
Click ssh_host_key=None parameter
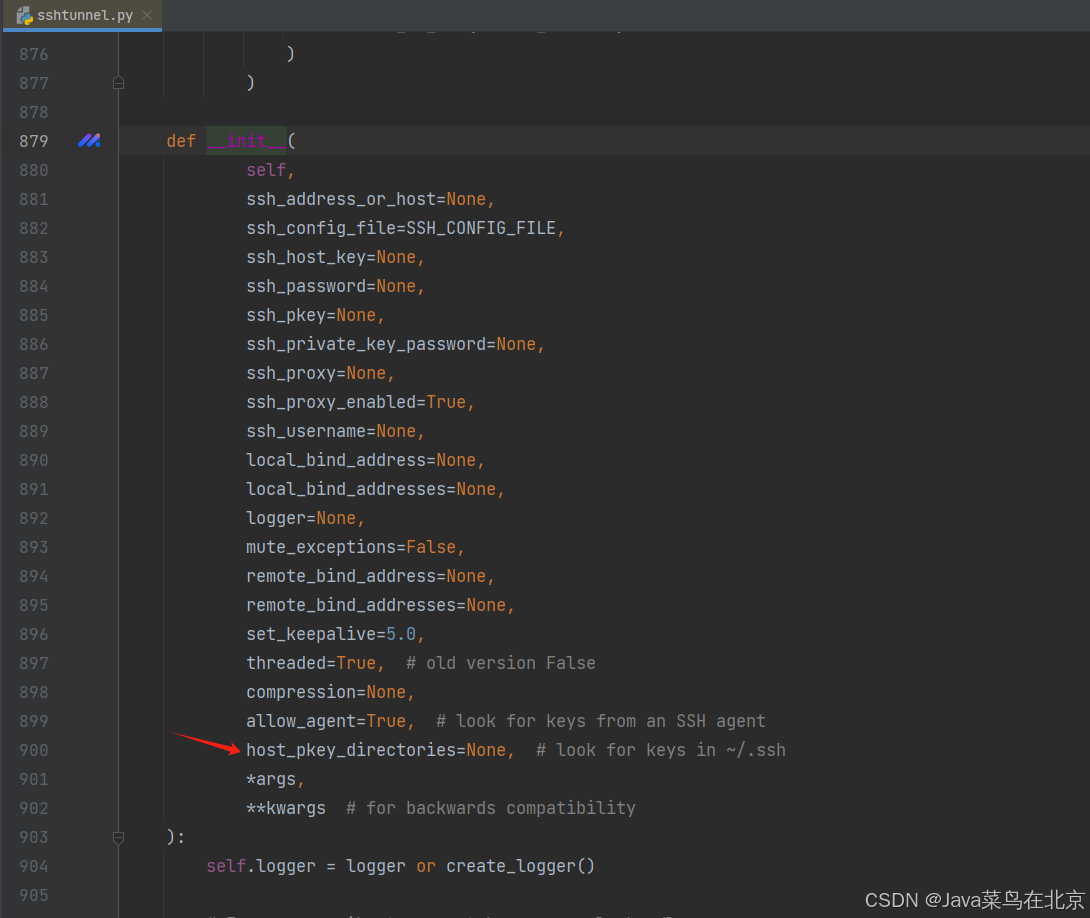332,257
